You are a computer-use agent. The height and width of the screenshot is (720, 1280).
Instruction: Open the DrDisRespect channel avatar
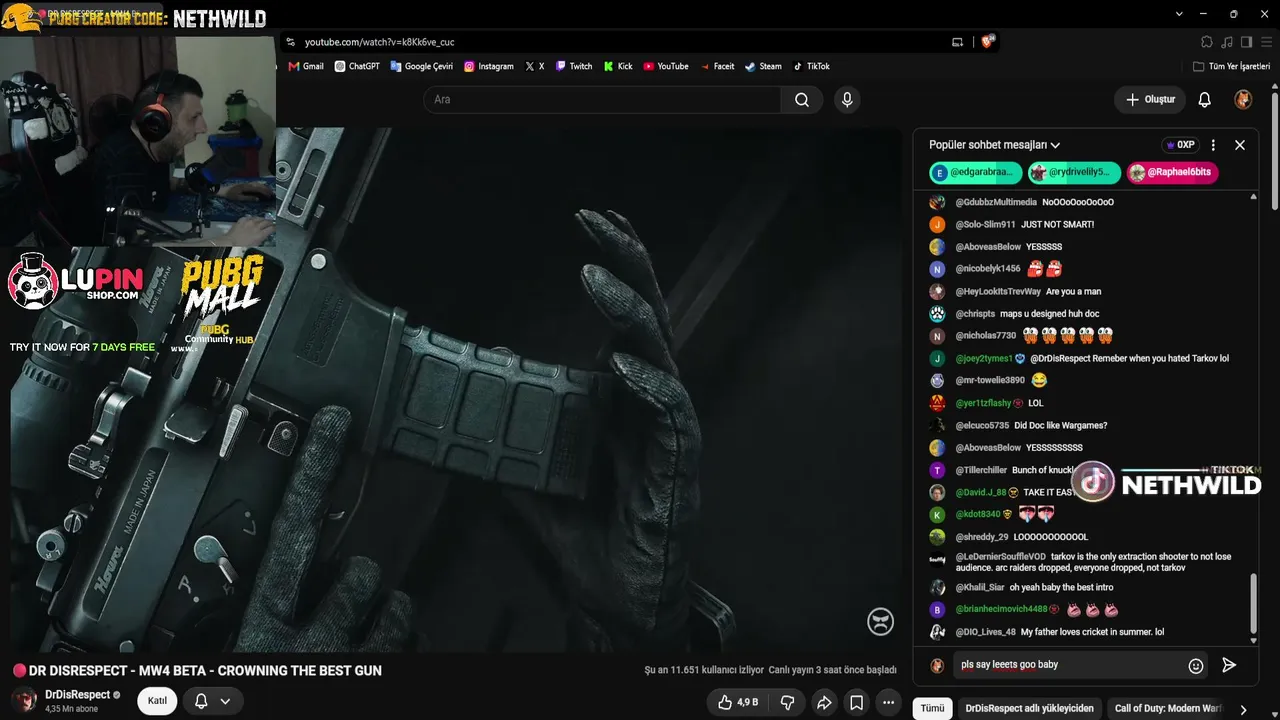tap(23, 700)
